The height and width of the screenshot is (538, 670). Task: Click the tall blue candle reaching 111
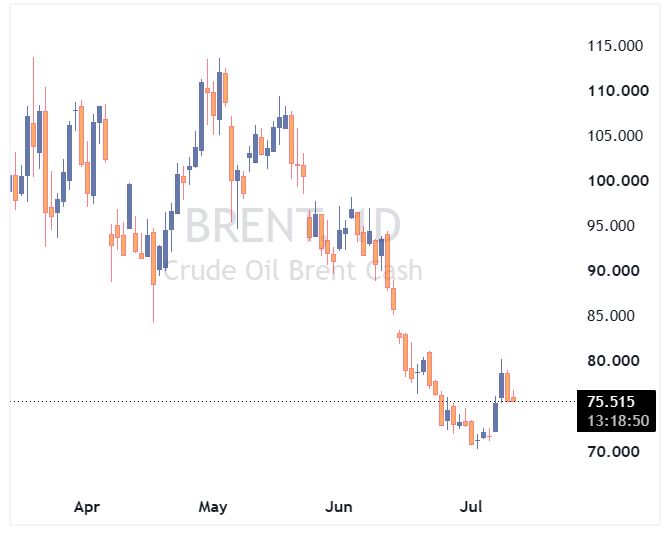coord(201,115)
